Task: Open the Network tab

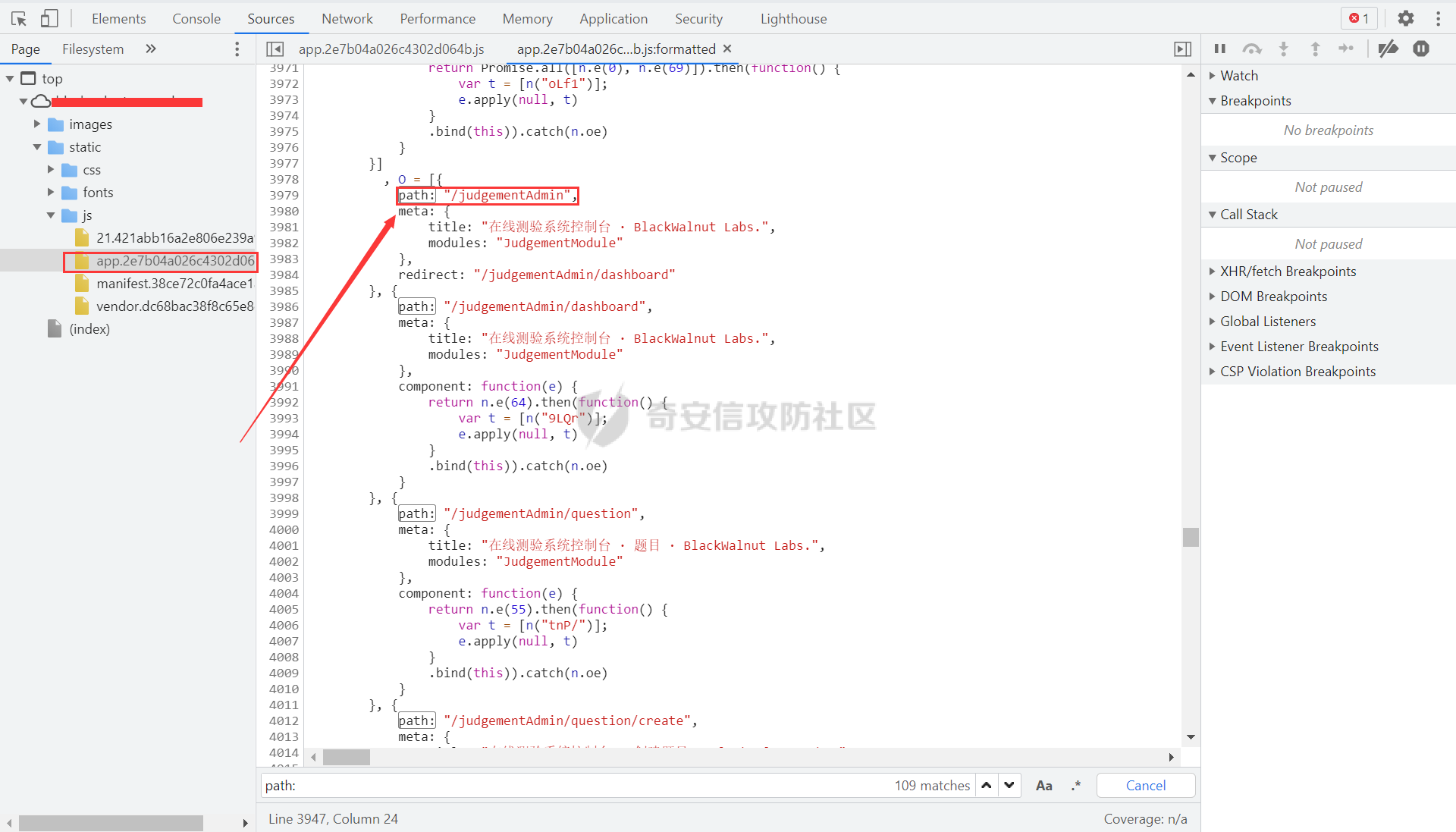Action: pyautogui.click(x=347, y=18)
